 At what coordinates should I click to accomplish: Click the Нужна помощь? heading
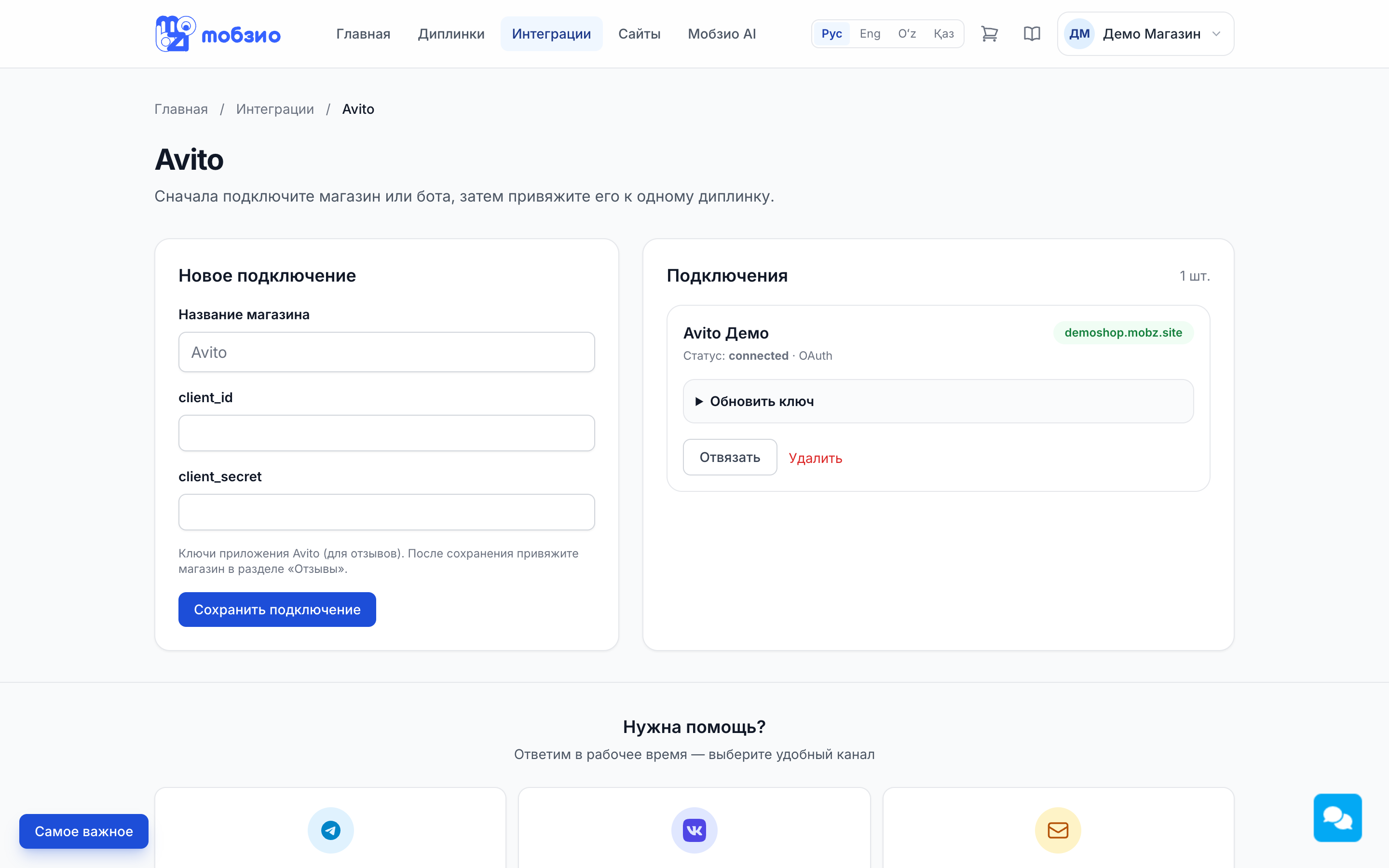(694, 727)
